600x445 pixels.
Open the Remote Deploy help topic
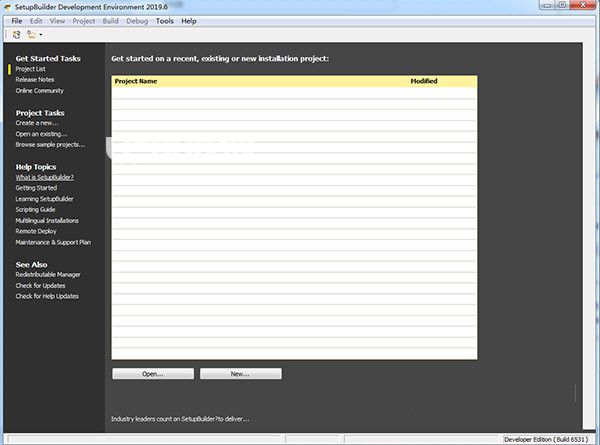(36, 231)
